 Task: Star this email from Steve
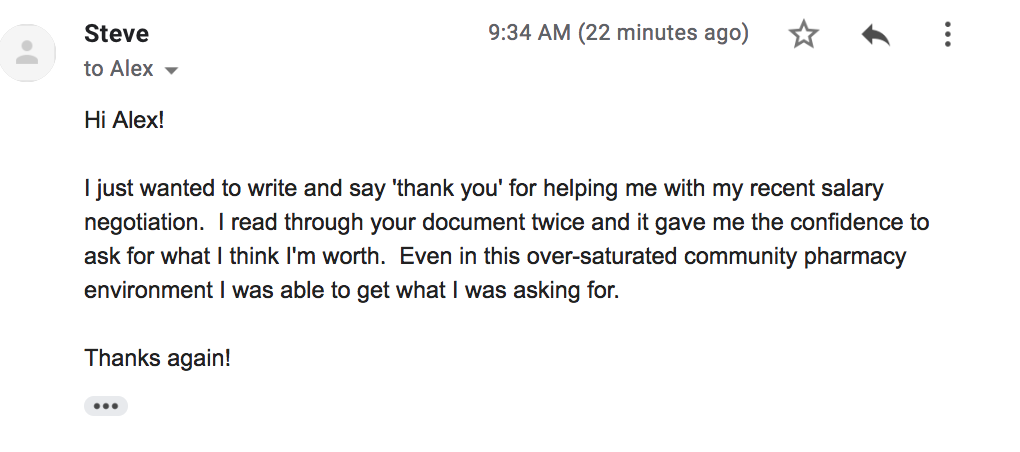coord(804,36)
